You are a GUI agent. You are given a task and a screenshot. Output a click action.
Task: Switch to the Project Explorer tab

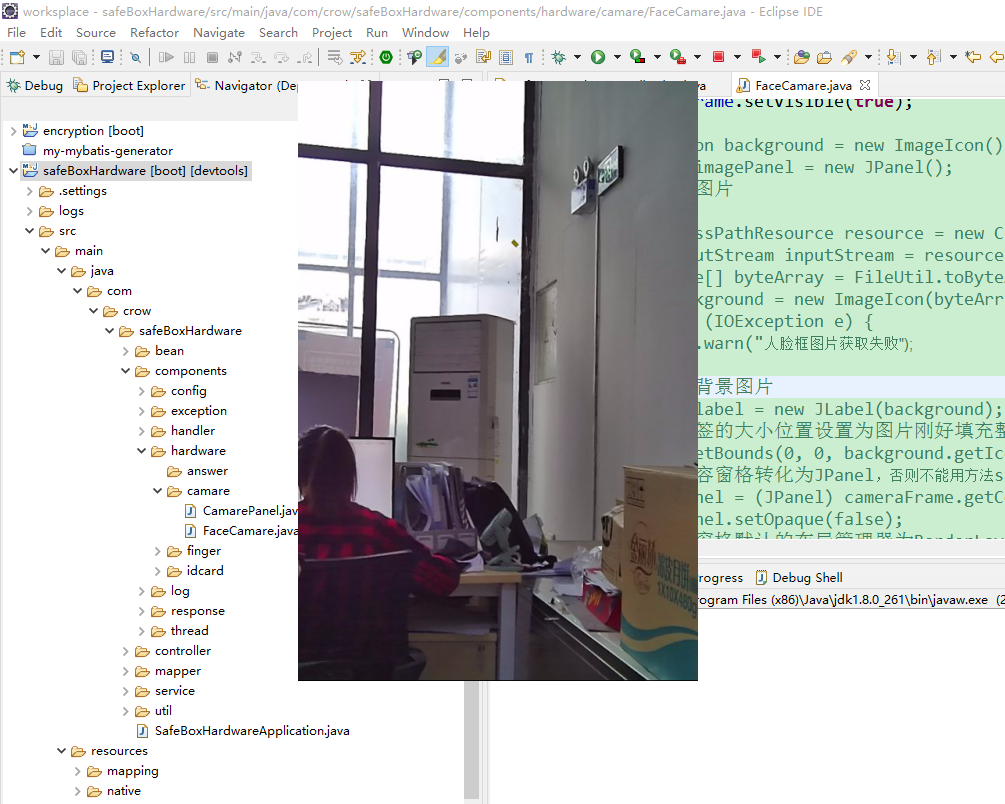(x=129, y=86)
